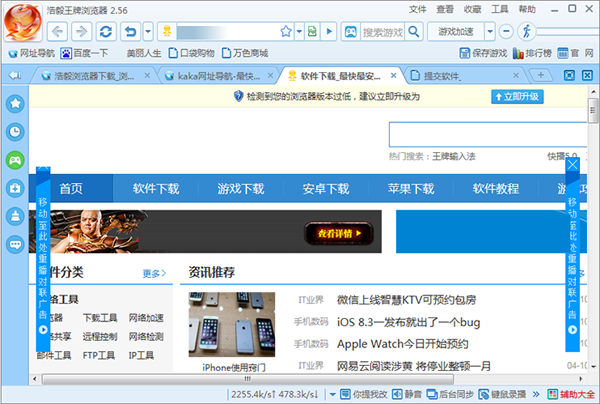Expand status bar overflow double chevron
This screenshot has height=404, width=600.
(x=536, y=394)
